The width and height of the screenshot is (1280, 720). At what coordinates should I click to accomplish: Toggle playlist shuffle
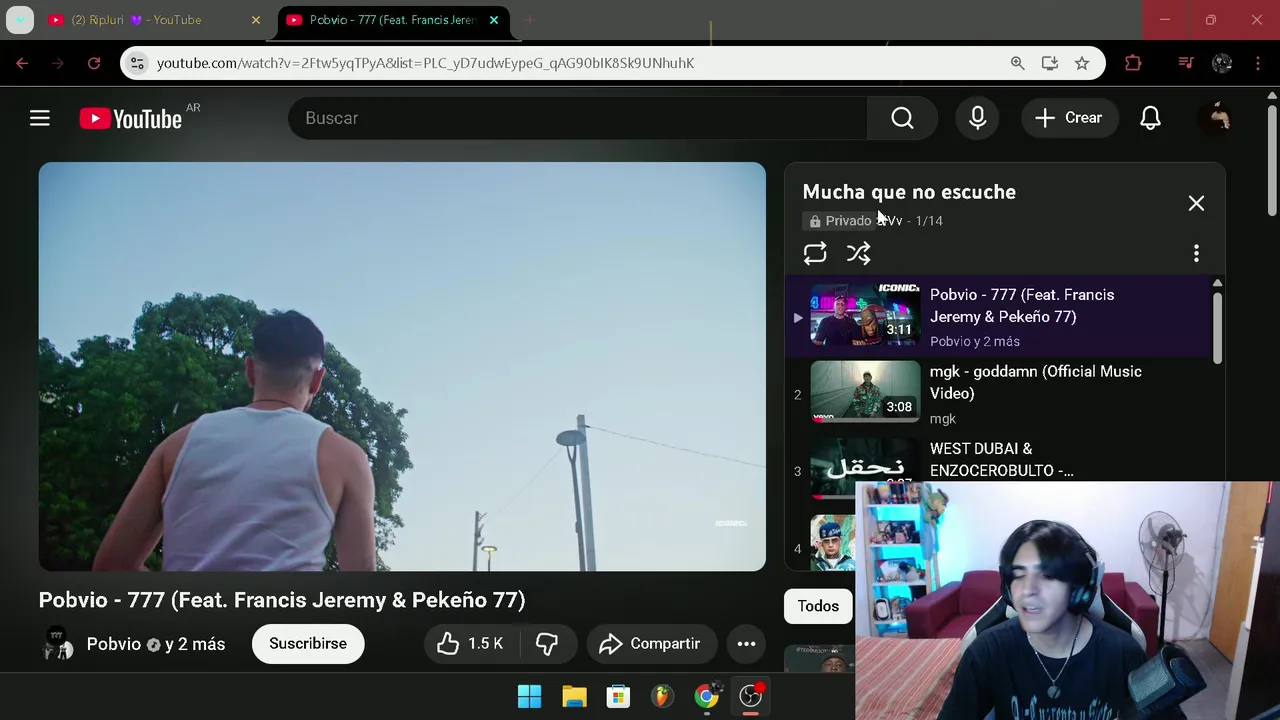point(859,253)
